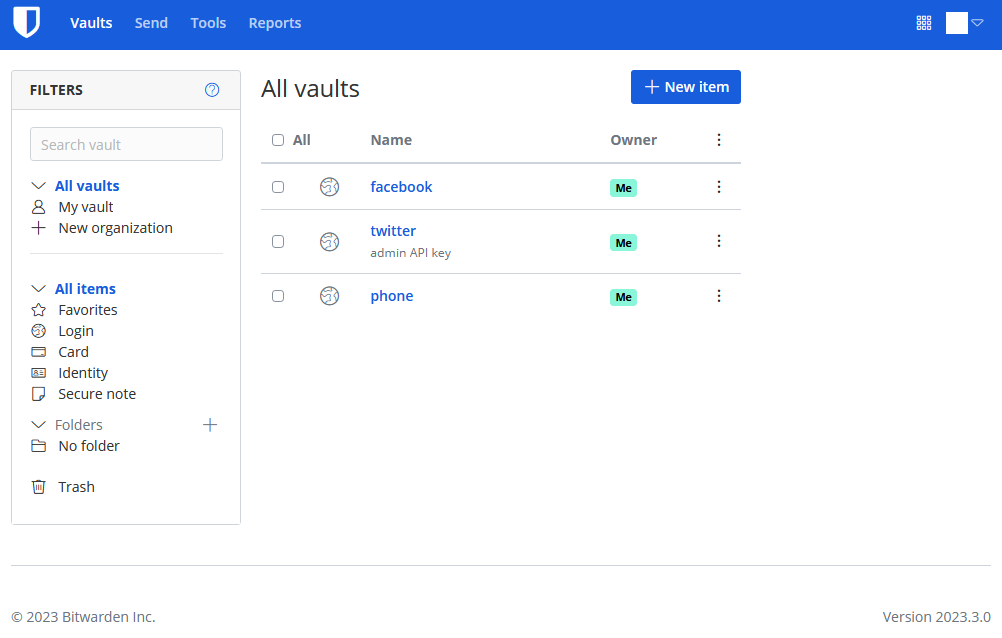Open the Tools section
Viewport: 1002px width, 638px height.
tap(208, 22)
